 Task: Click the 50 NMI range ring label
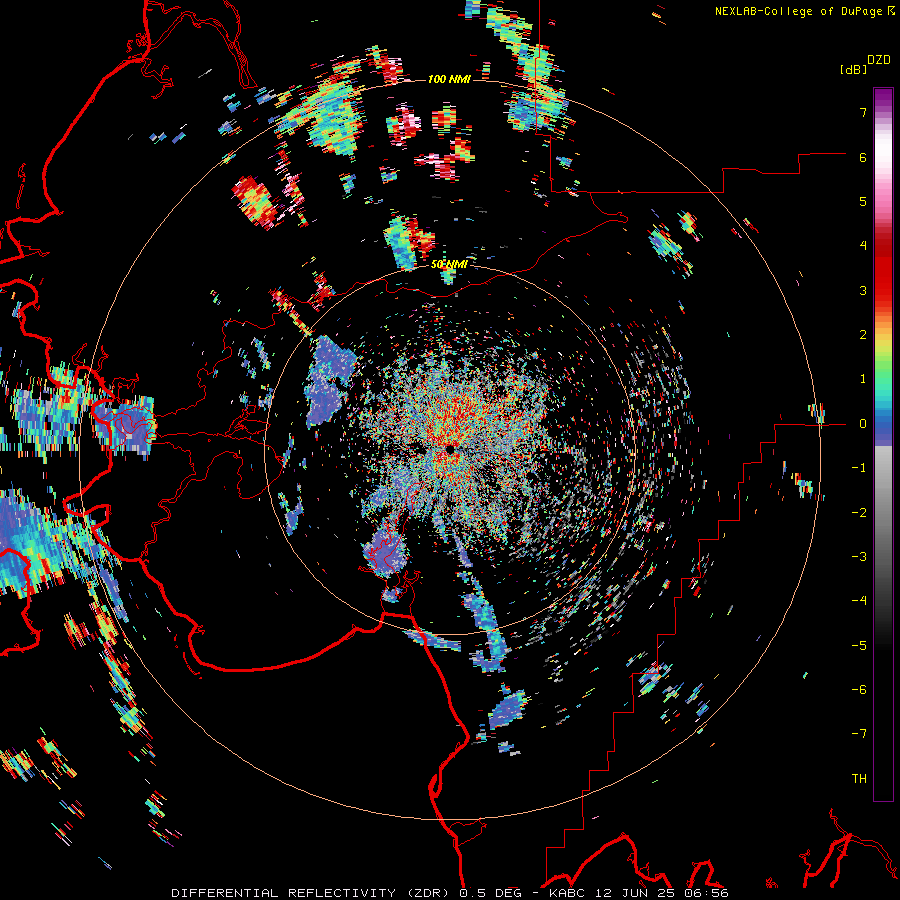(x=449, y=265)
